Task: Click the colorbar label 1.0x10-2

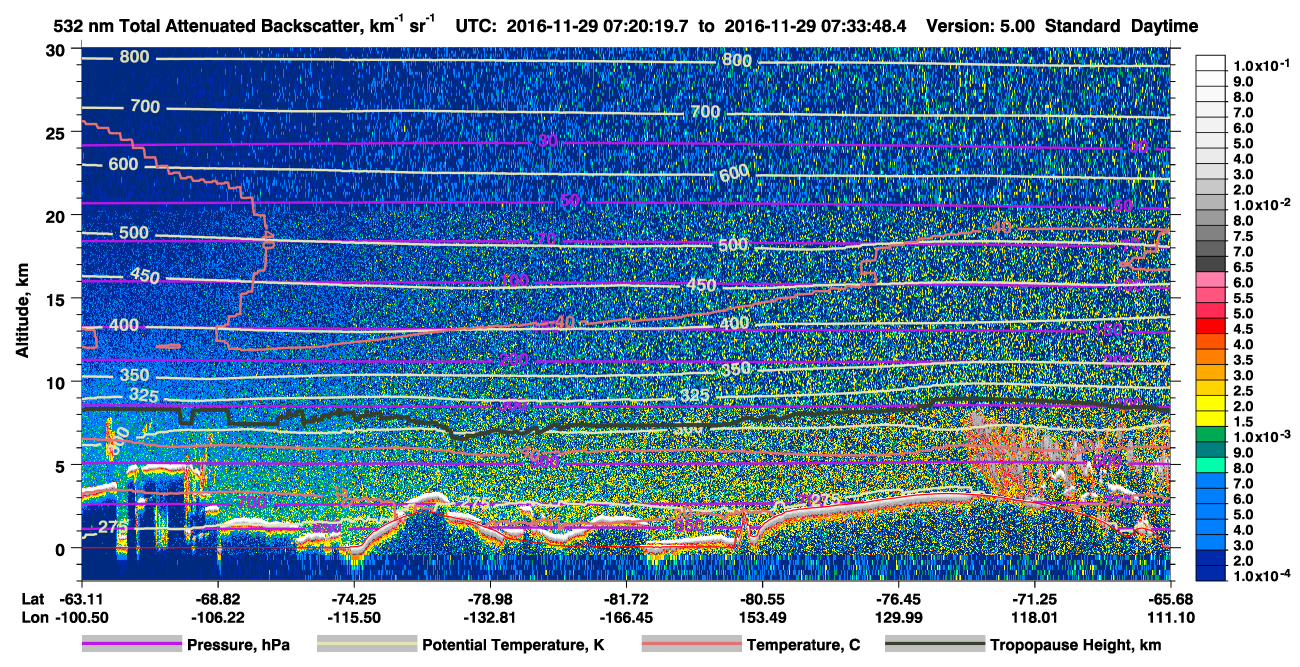Action: pyautogui.click(x=1261, y=205)
